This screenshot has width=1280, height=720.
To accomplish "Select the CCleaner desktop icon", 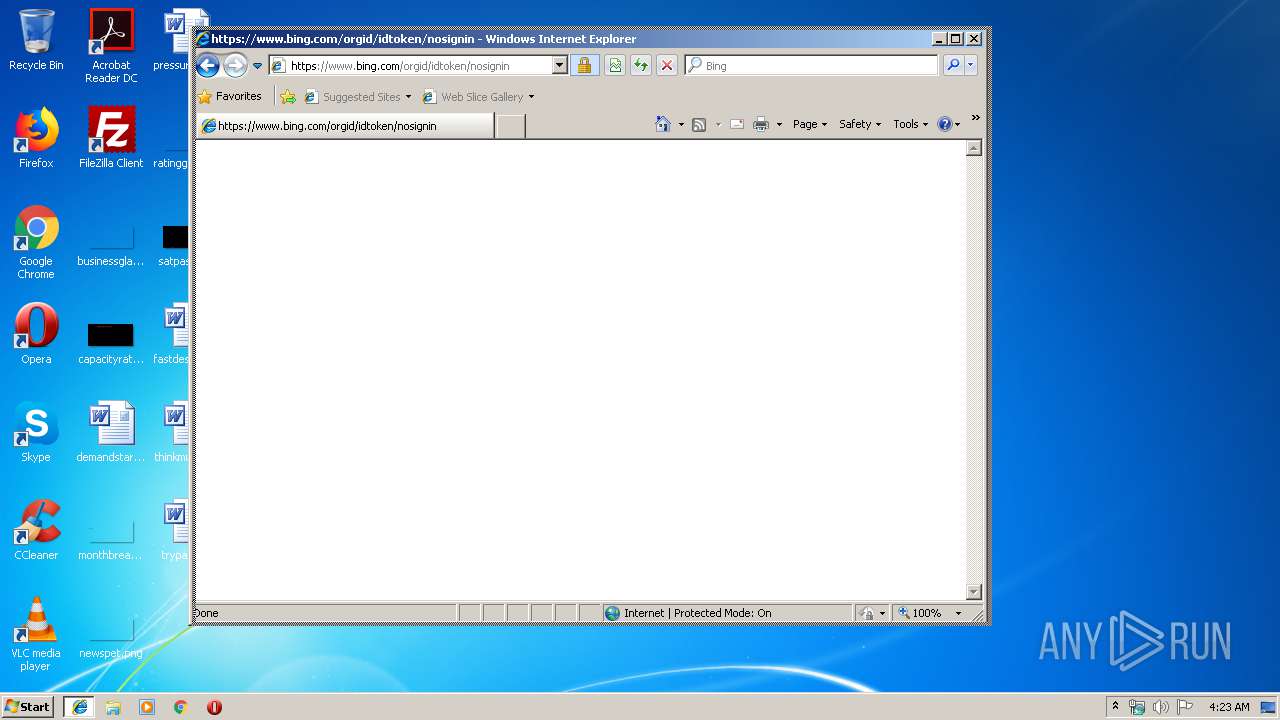I will click(36, 530).
